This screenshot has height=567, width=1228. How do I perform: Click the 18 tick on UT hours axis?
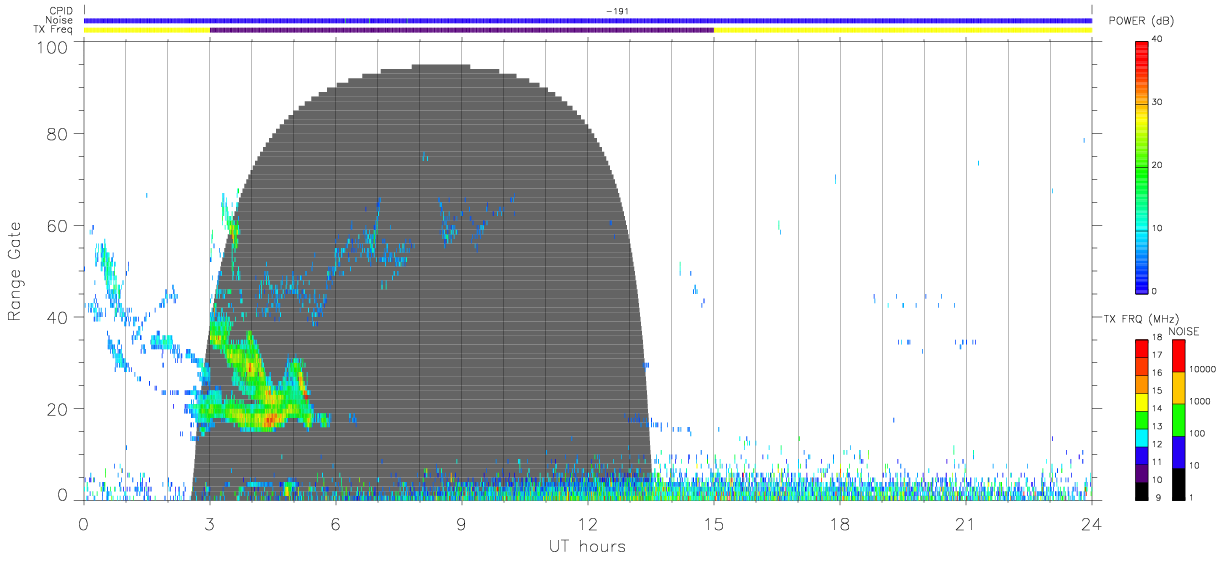coord(840,523)
